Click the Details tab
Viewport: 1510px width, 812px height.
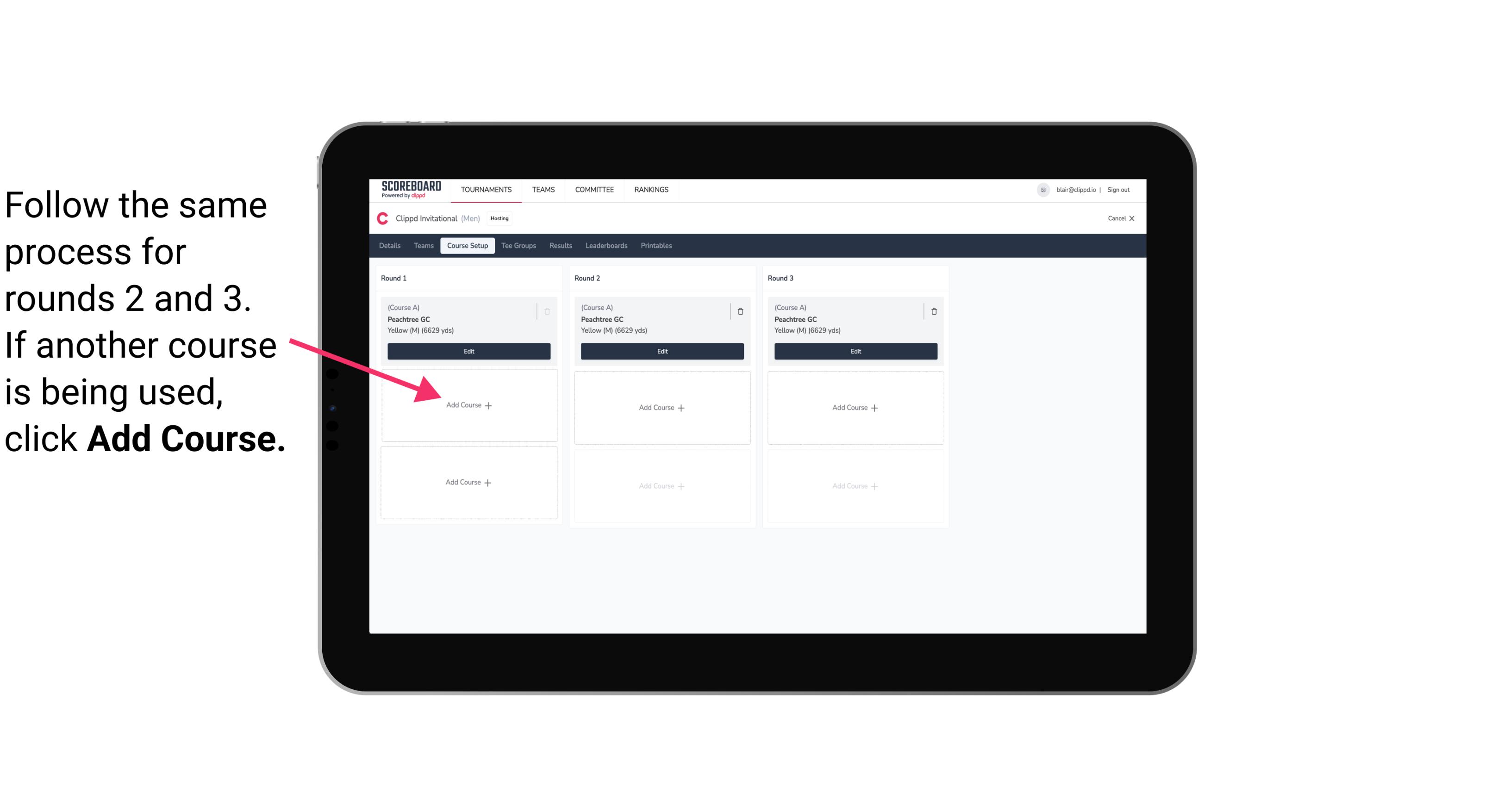pyautogui.click(x=392, y=245)
